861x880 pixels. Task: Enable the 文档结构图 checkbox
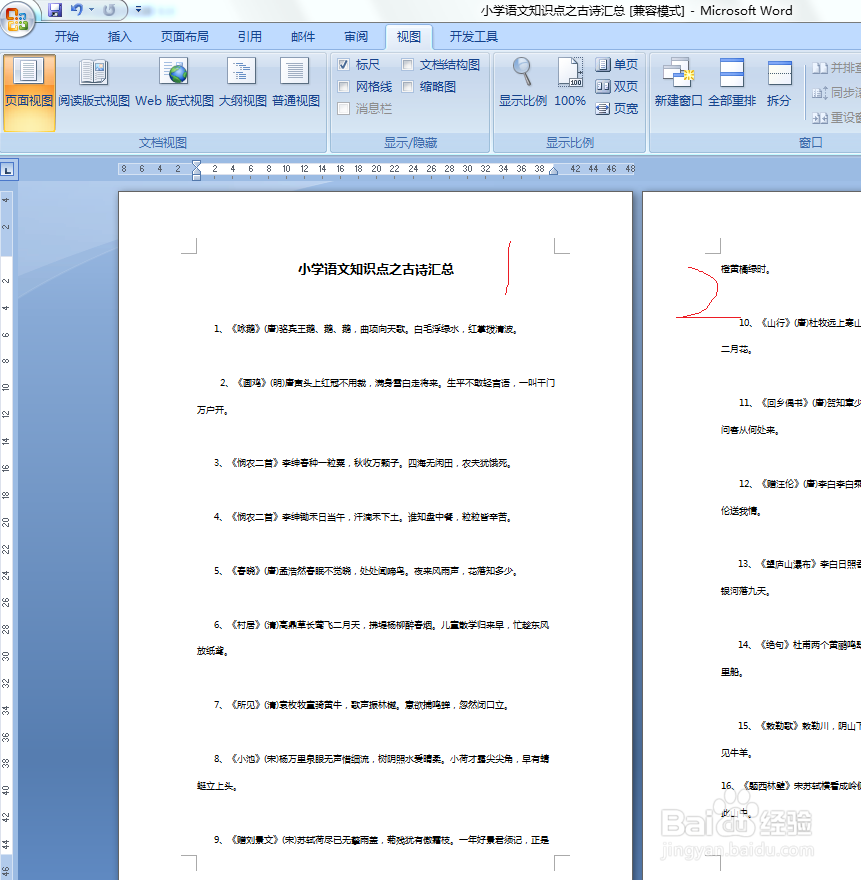407,65
